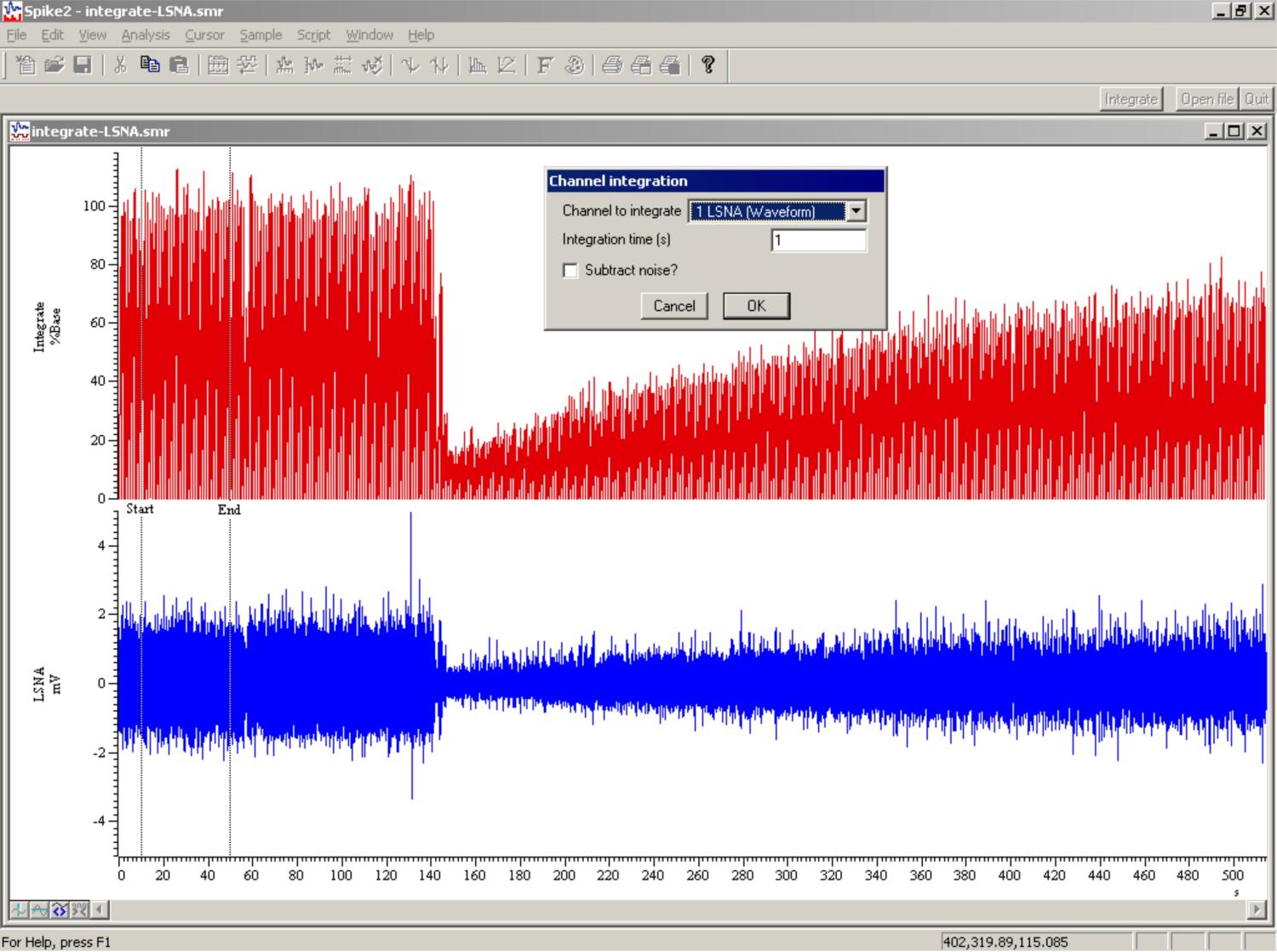This screenshot has width=1277, height=952.
Task: Click the waveform with X delete icon
Action: (372, 65)
